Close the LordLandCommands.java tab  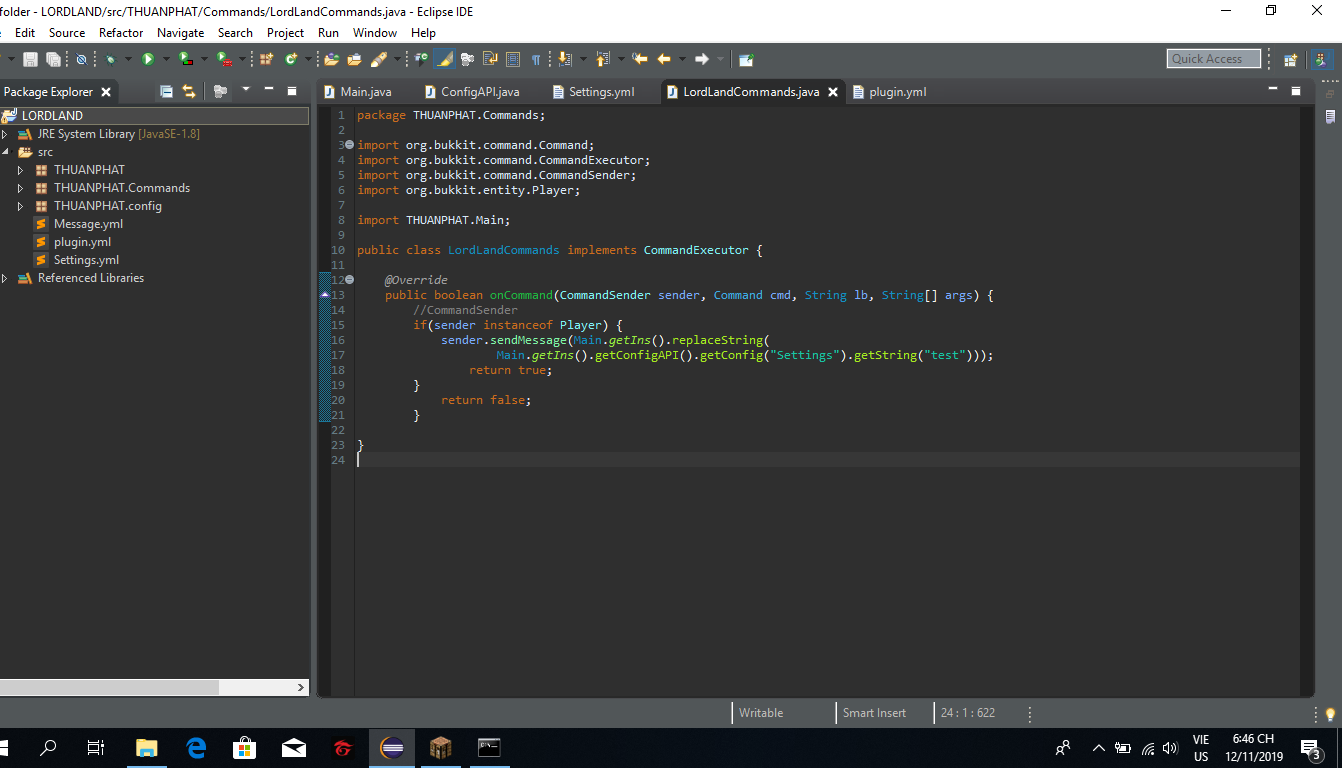click(833, 92)
